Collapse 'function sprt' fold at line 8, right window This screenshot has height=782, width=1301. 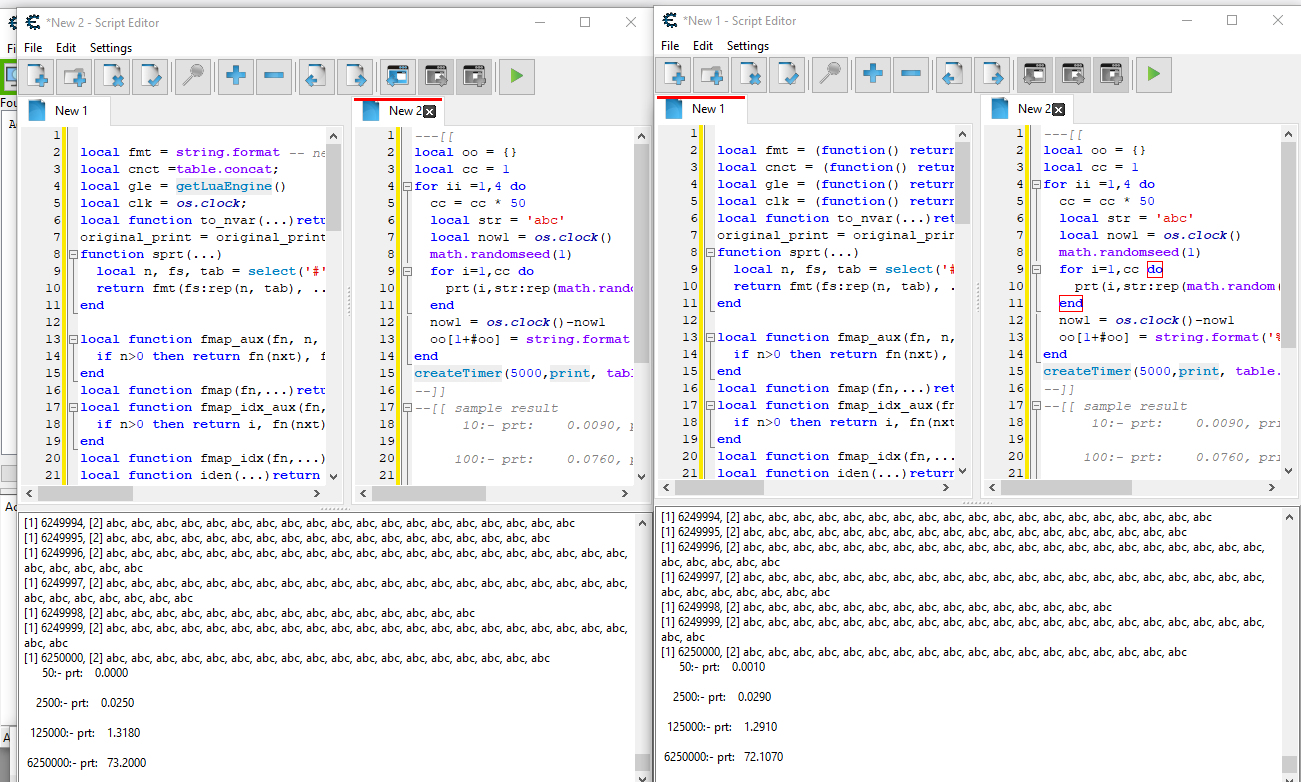711,252
